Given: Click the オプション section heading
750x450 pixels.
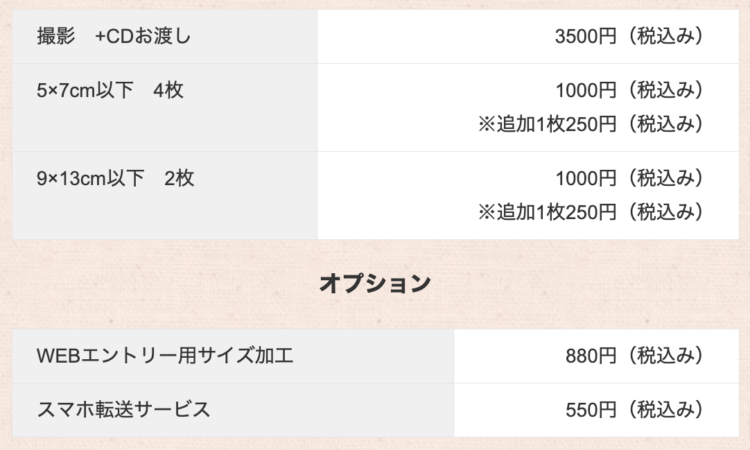Looking at the screenshot, I should coord(375,283).
